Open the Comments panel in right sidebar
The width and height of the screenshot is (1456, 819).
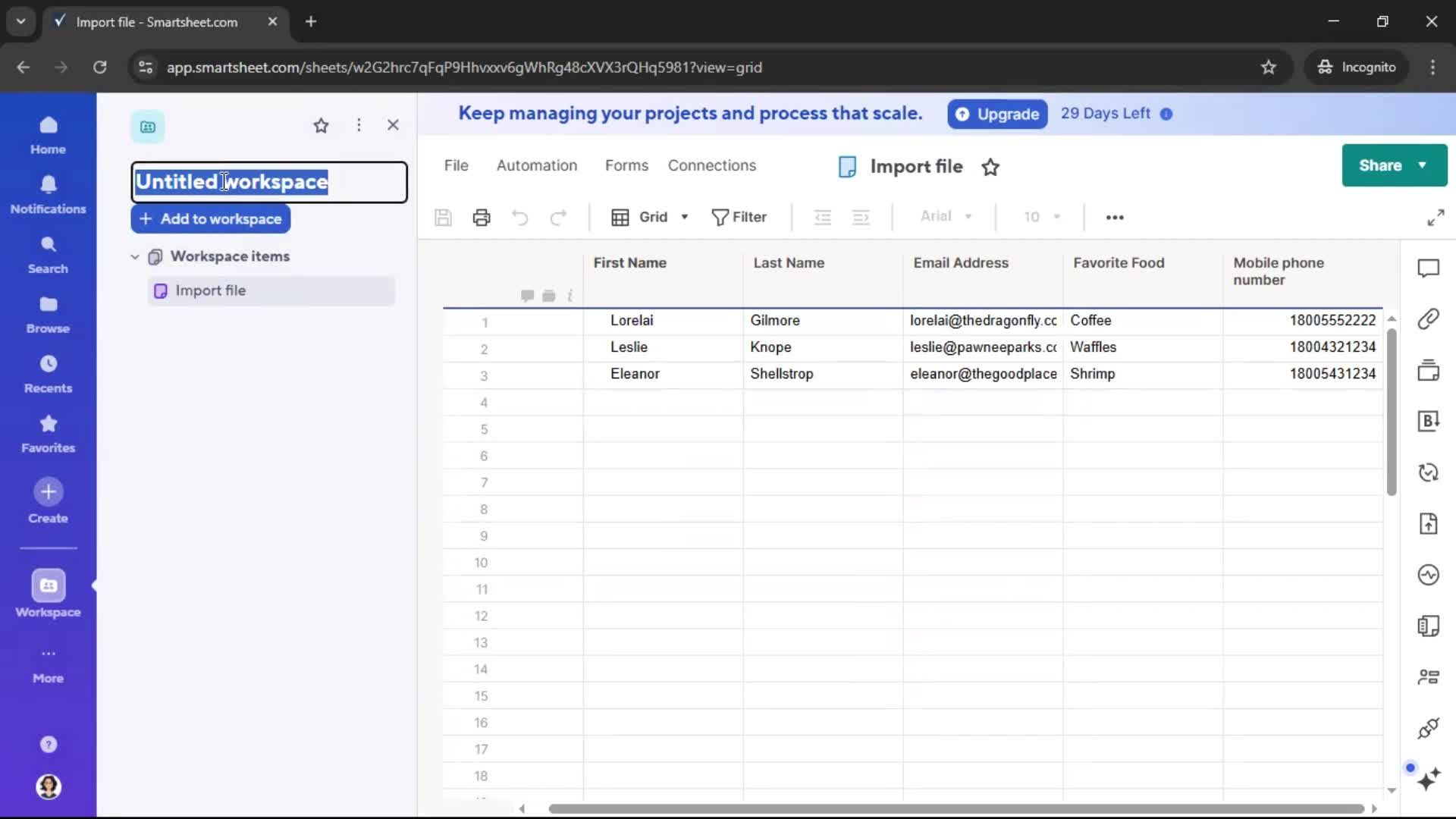point(1429,268)
